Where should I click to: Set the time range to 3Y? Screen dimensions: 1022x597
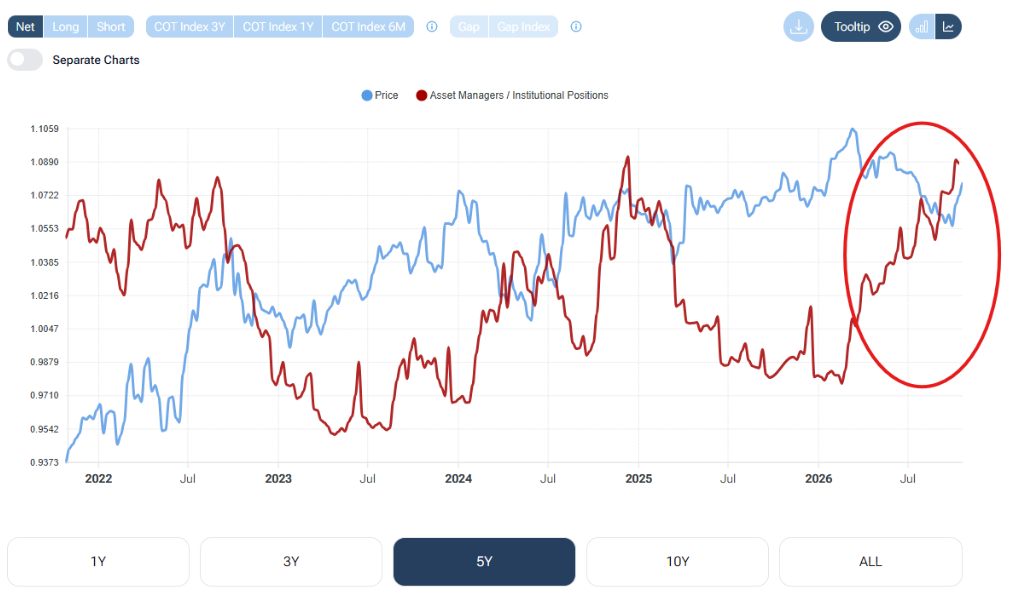tap(291, 562)
